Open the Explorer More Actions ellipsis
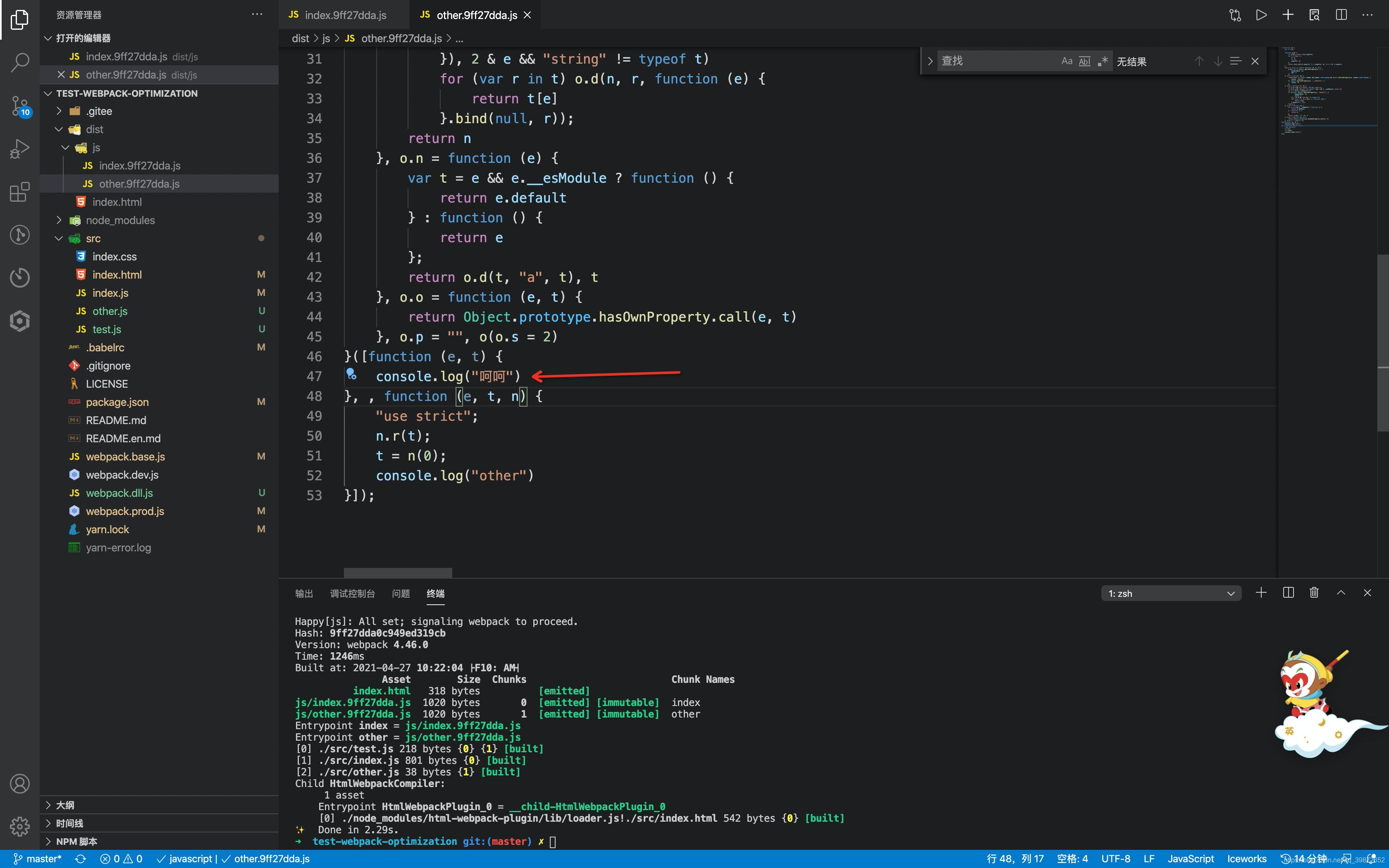This screenshot has width=1389, height=868. click(x=257, y=14)
